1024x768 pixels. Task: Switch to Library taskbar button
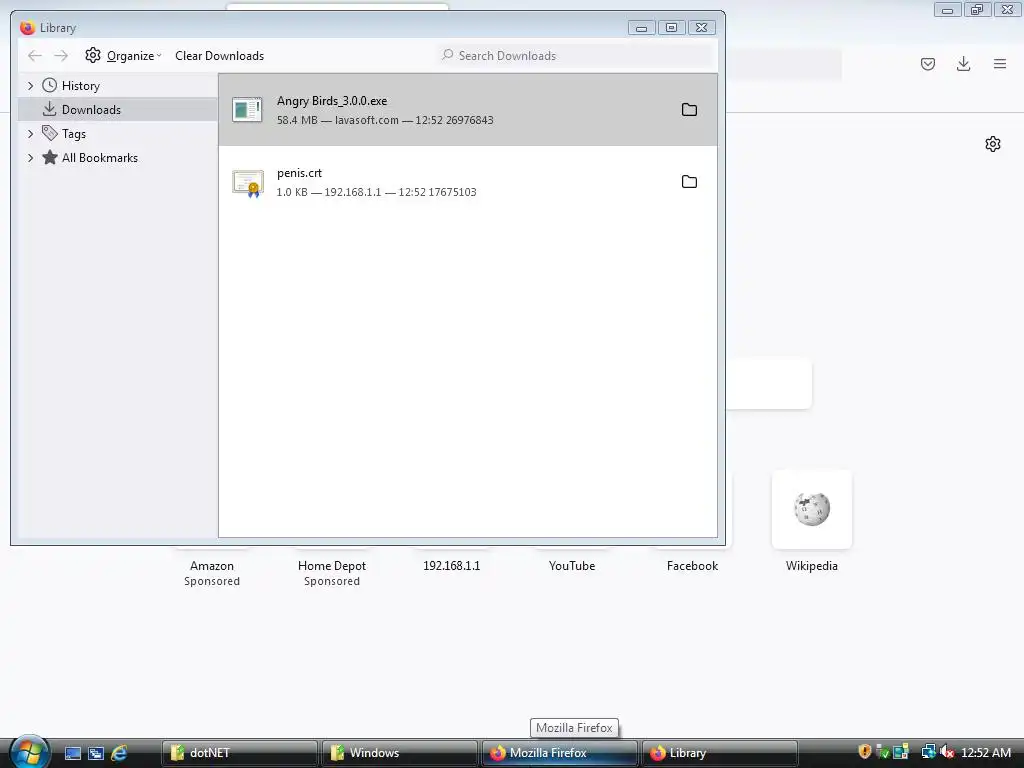(x=719, y=753)
